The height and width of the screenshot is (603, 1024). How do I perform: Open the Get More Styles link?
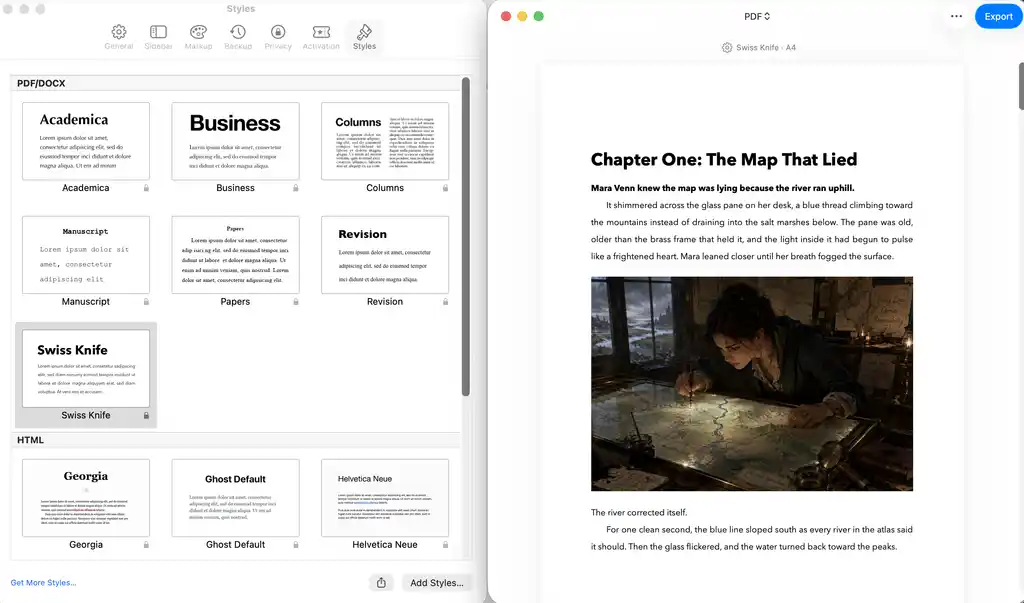[43, 583]
